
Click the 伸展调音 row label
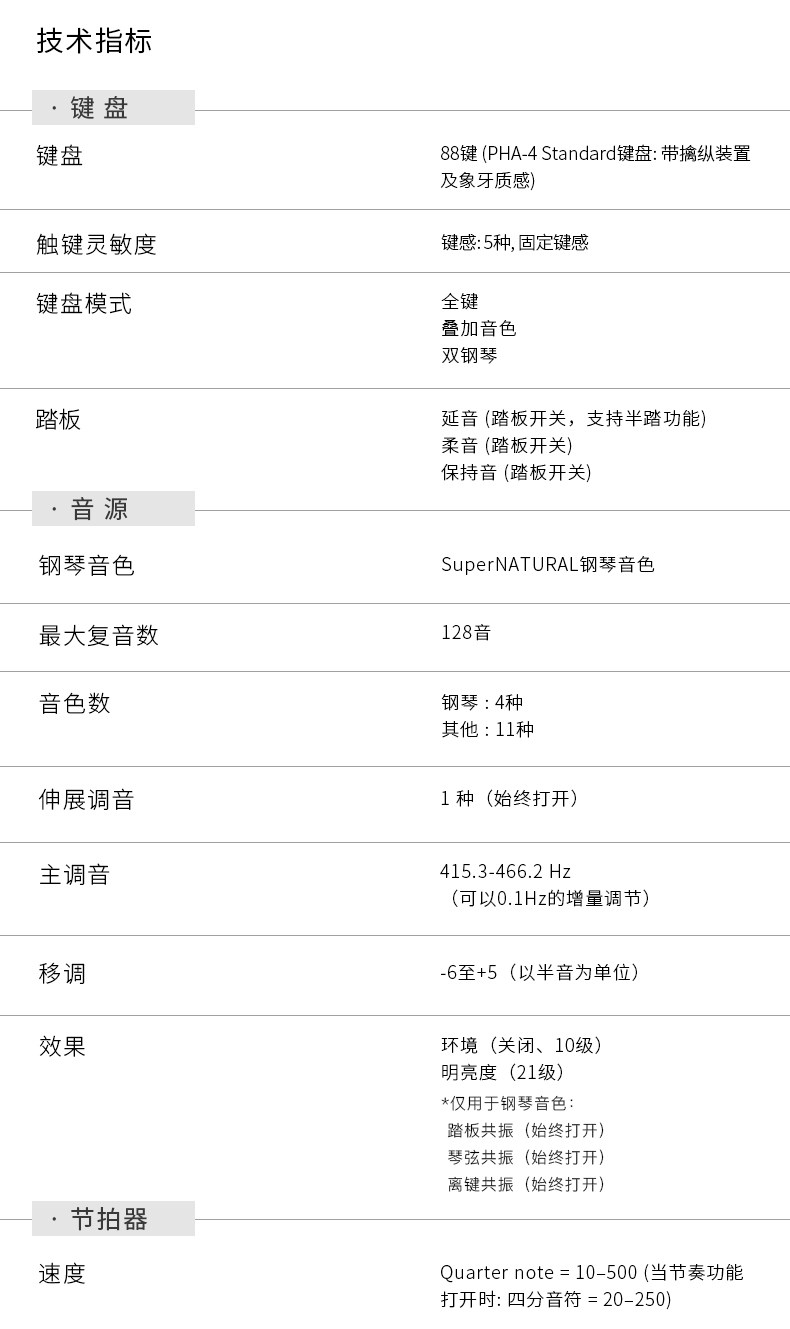[x=86, y=800]
